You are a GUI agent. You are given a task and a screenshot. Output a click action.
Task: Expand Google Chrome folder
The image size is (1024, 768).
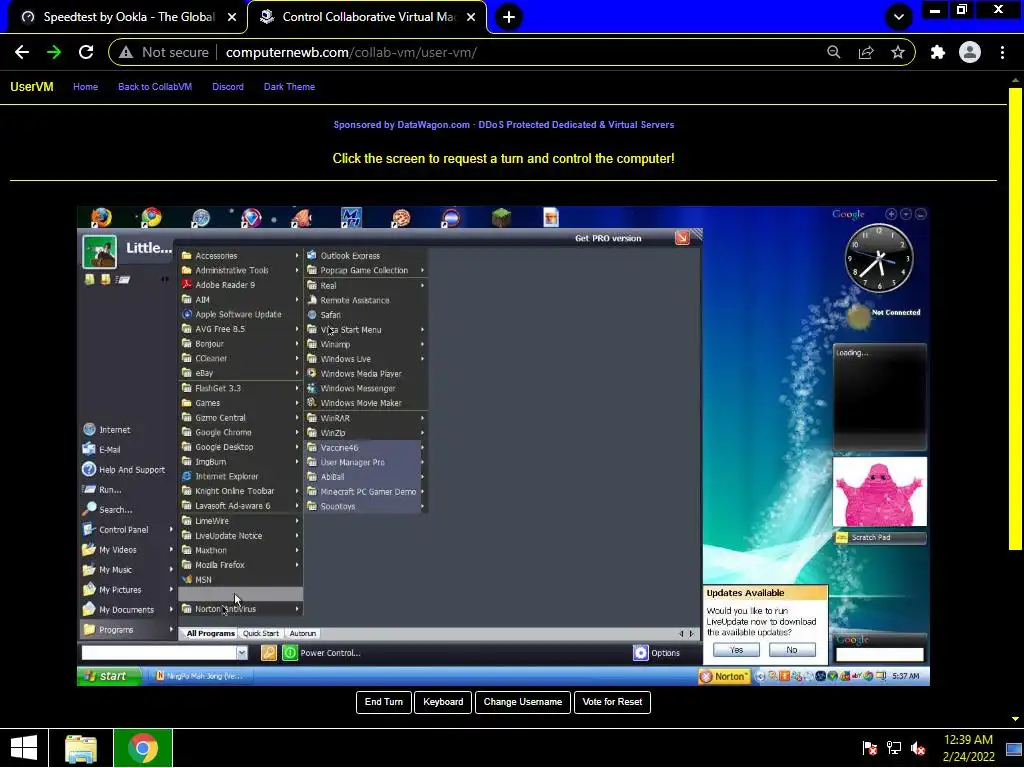(240, 432)
